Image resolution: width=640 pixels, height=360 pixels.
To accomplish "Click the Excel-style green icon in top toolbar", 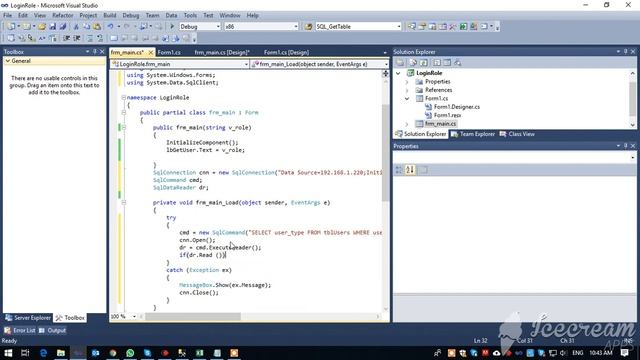I will point(463,27).
